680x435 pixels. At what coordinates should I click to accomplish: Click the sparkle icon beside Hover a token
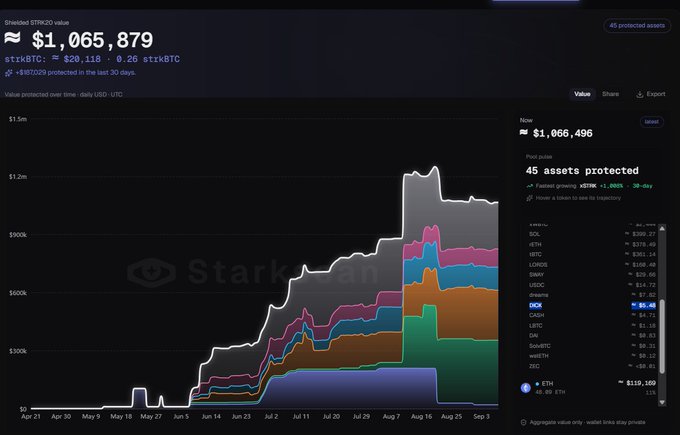click(530, 198)
